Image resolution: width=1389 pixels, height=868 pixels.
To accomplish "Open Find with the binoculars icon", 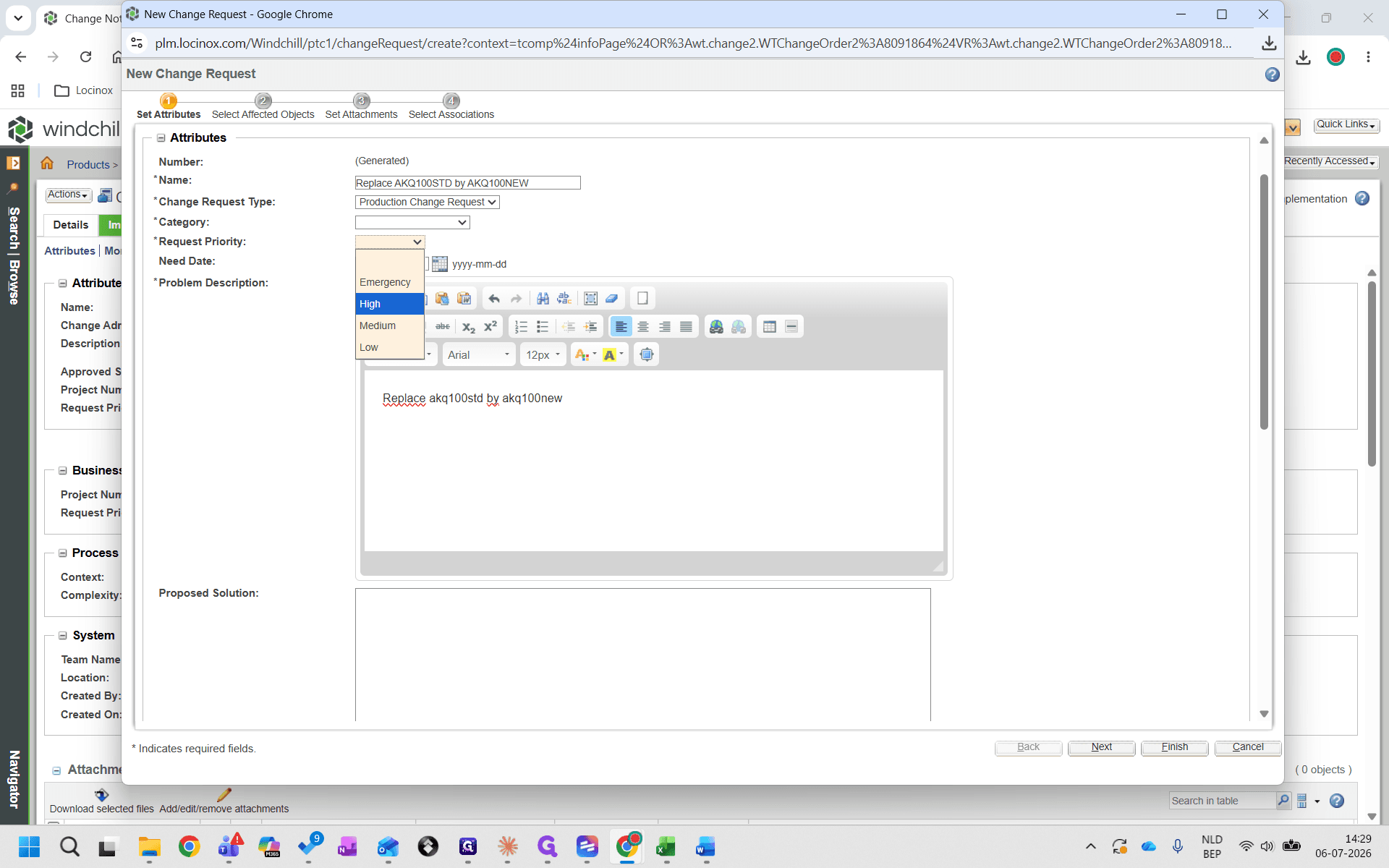I will tap(543, 299).
